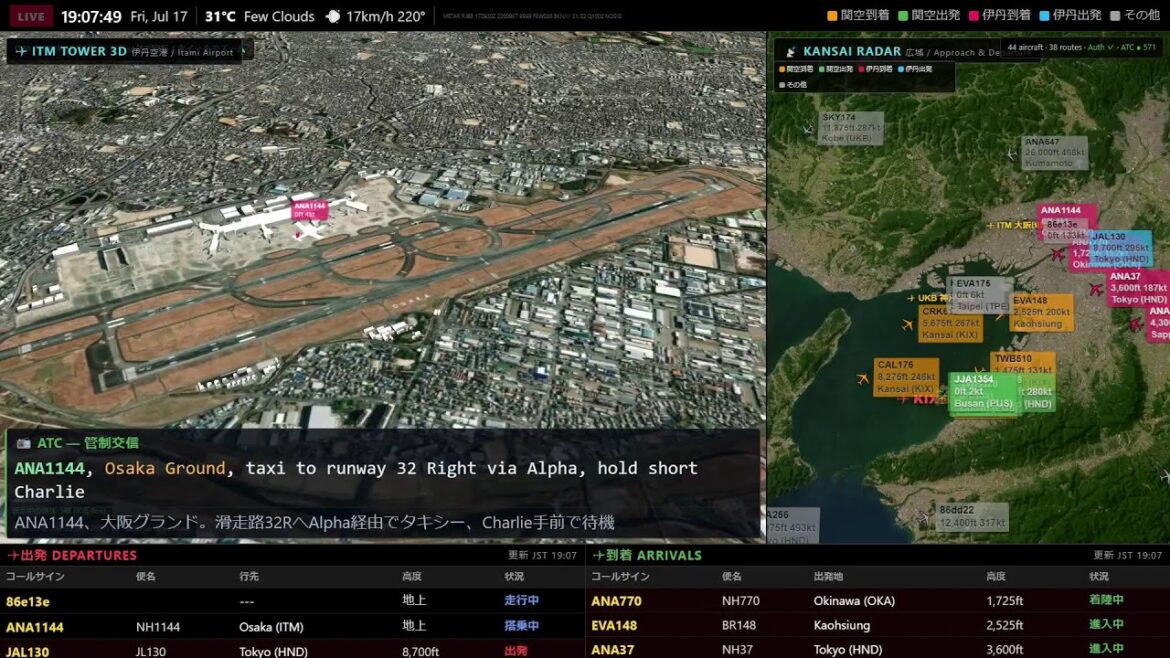
Task: Toggle 関空出発 green legend in top bar
Action: pos(929,16)
